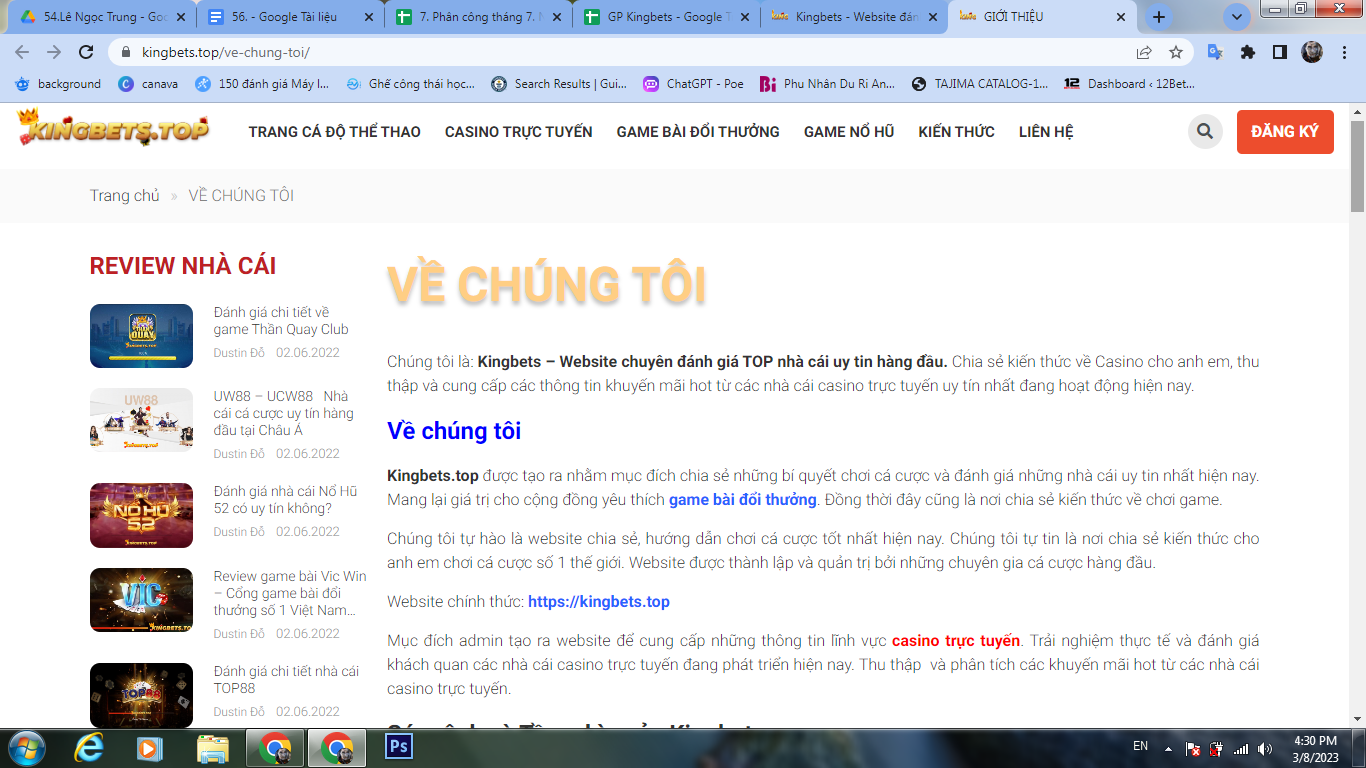This screenshot has width=1366, height=768.
Task: Open the 'background' bookmark
Action: tap(59, 84)
